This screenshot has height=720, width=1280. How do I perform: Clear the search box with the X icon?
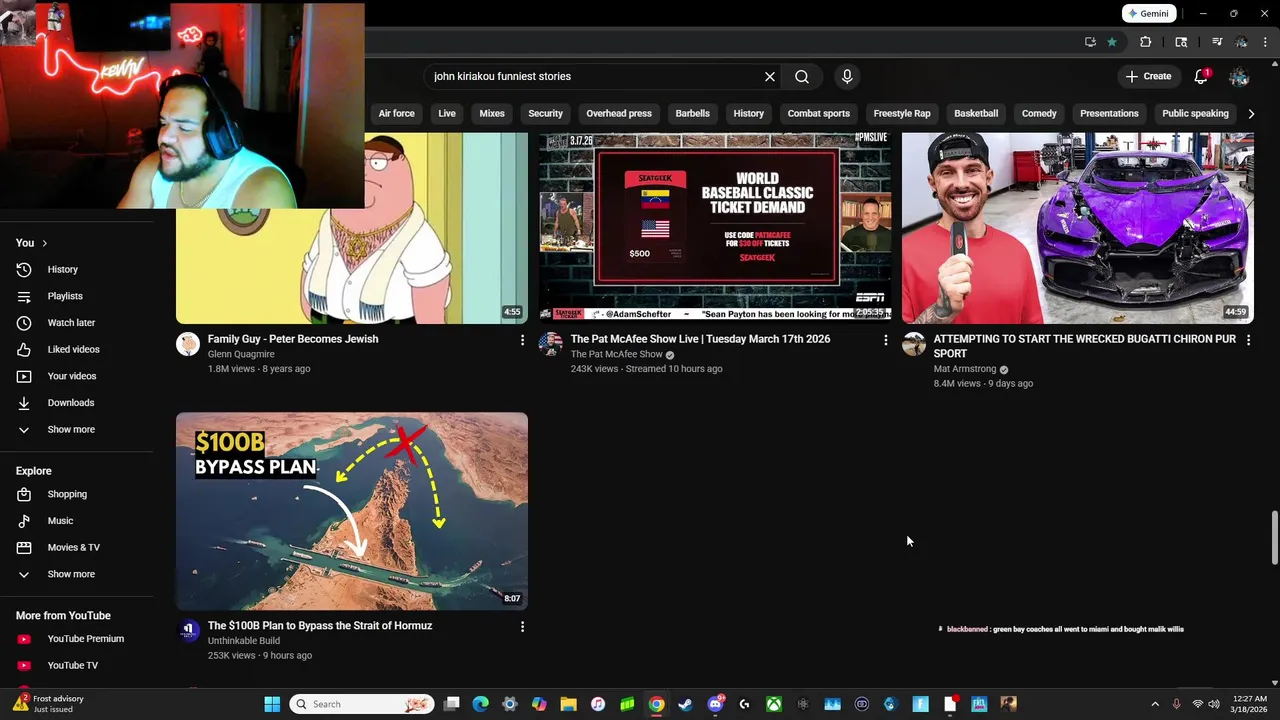click(770, 76)
